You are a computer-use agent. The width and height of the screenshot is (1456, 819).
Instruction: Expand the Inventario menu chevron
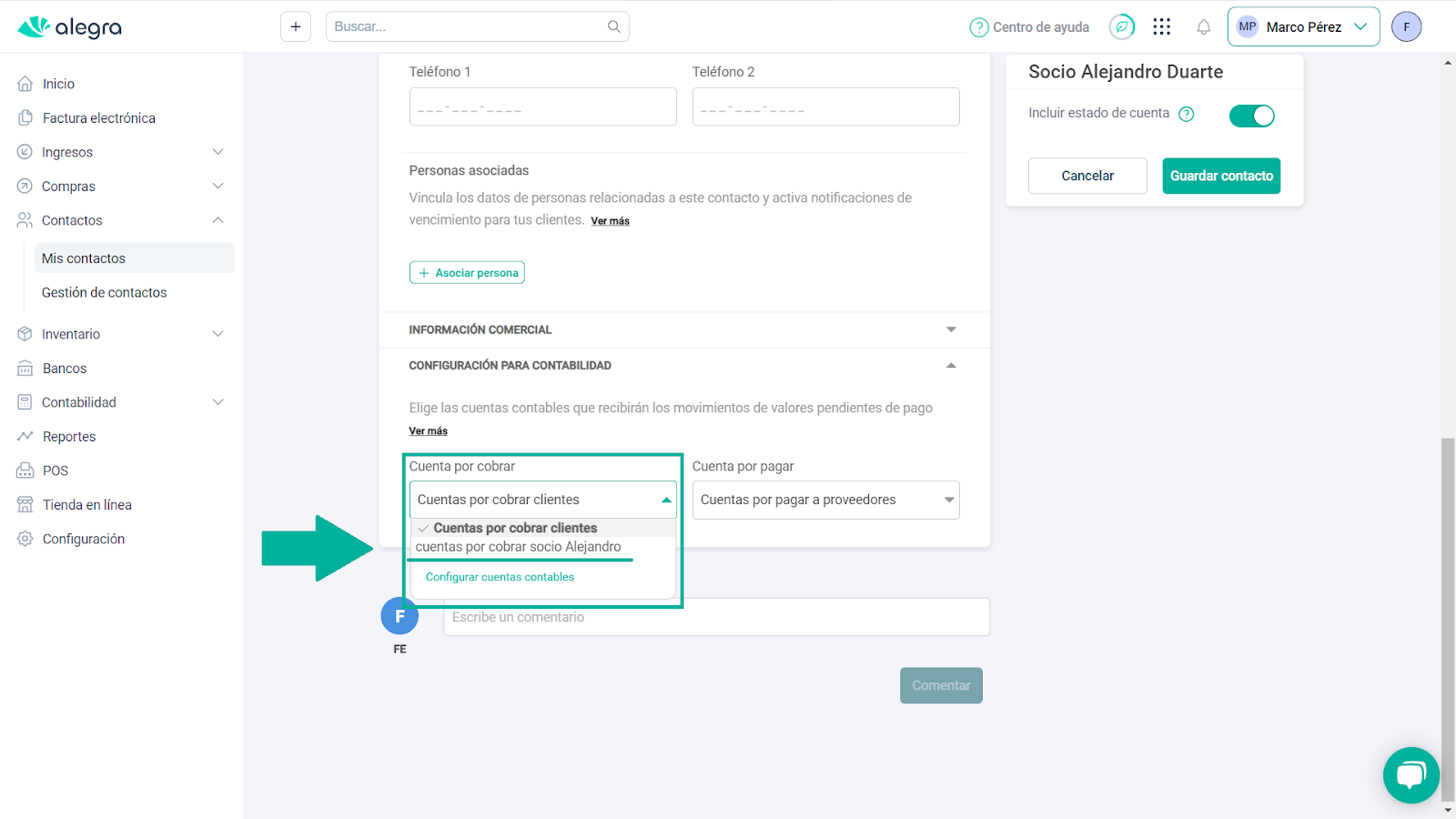click(218, 334)
